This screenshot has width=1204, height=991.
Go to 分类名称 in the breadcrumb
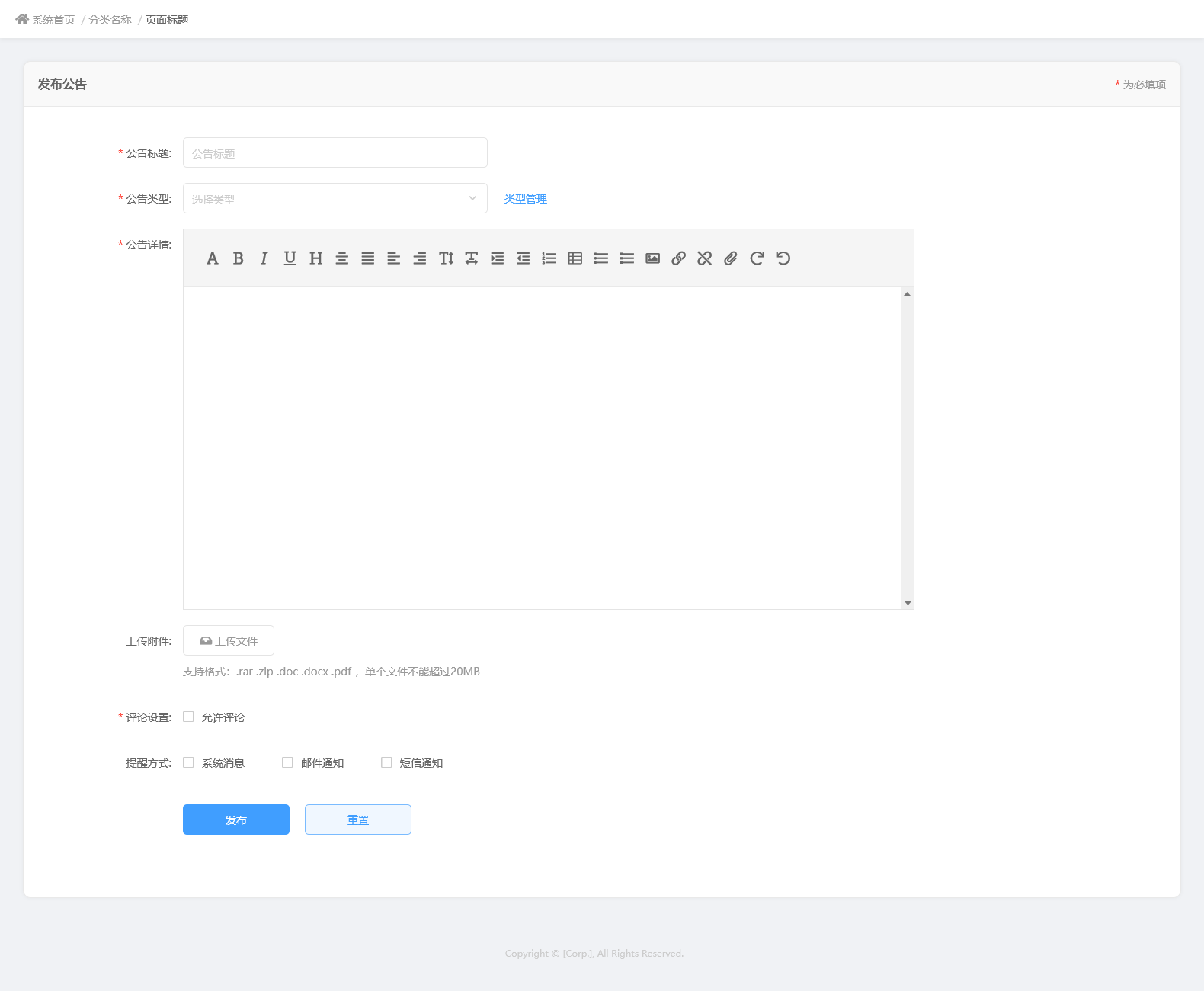[110, 20]
